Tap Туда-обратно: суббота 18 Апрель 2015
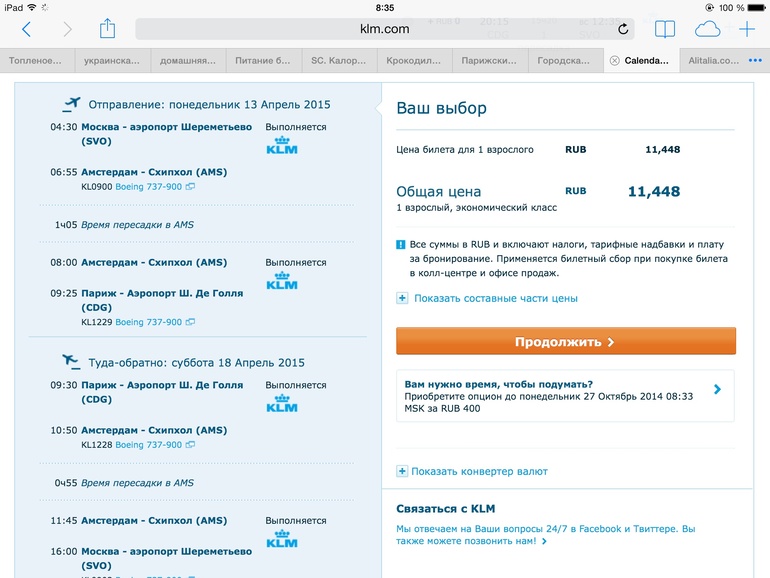Image resolution: width=770 pixels, height=578 pixels. (196, 363)
